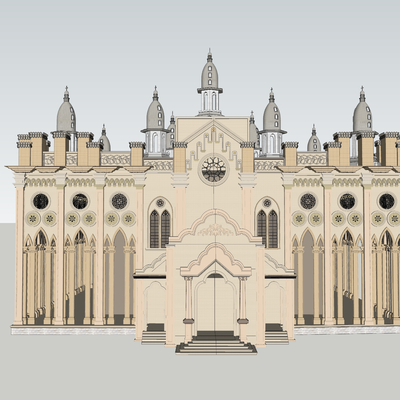The height and width of the screenshot is (400, 400).
Task: Pick the leftmost dark circular window on left wing
Action: point(41,201)
